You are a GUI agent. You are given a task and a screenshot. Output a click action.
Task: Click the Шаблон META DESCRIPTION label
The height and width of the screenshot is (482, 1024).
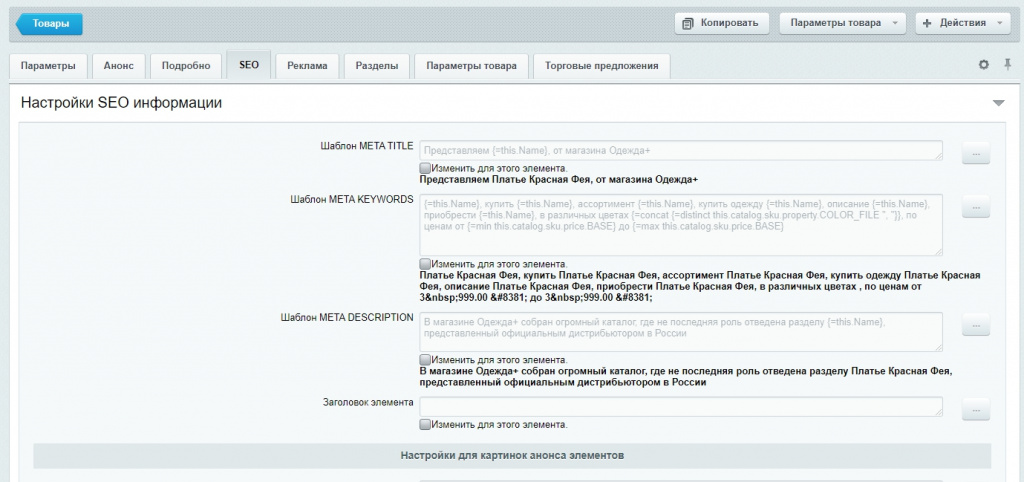347,317
